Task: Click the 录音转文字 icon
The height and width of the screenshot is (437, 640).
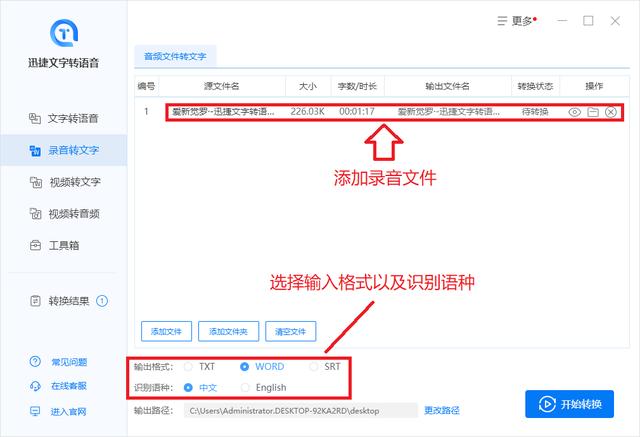Action: 35,151
